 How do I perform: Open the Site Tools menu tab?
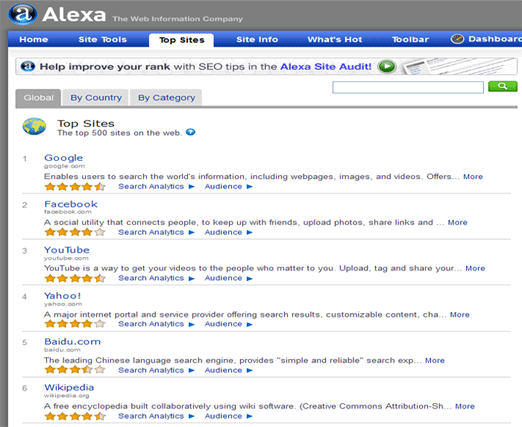pyautogui.click(x=103, y=39)
